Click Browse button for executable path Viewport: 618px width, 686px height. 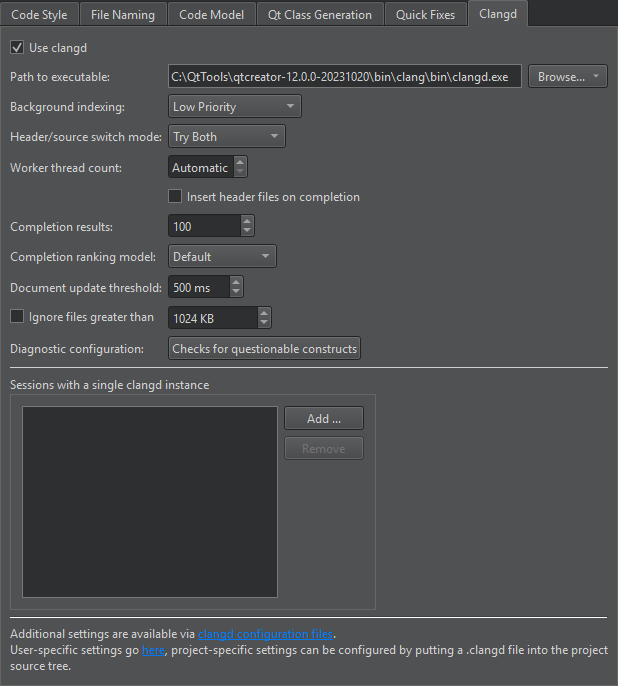point(566,77)
